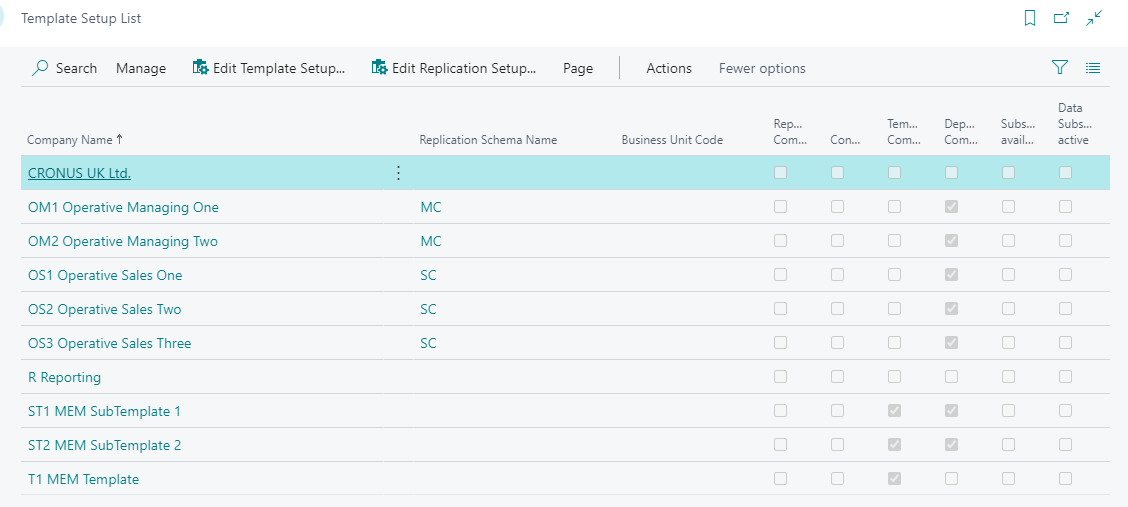The image size is (1128, 507).
Task: Sort by Company Name column header
Action: point(75,140)
